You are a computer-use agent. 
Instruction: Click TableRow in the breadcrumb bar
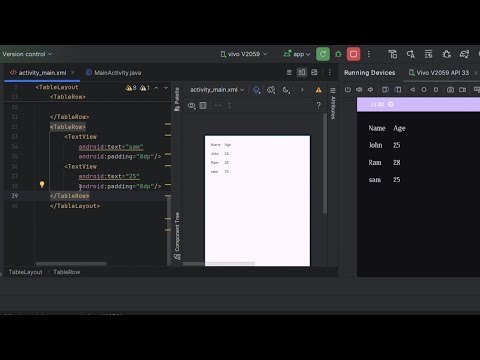(67, 272)
